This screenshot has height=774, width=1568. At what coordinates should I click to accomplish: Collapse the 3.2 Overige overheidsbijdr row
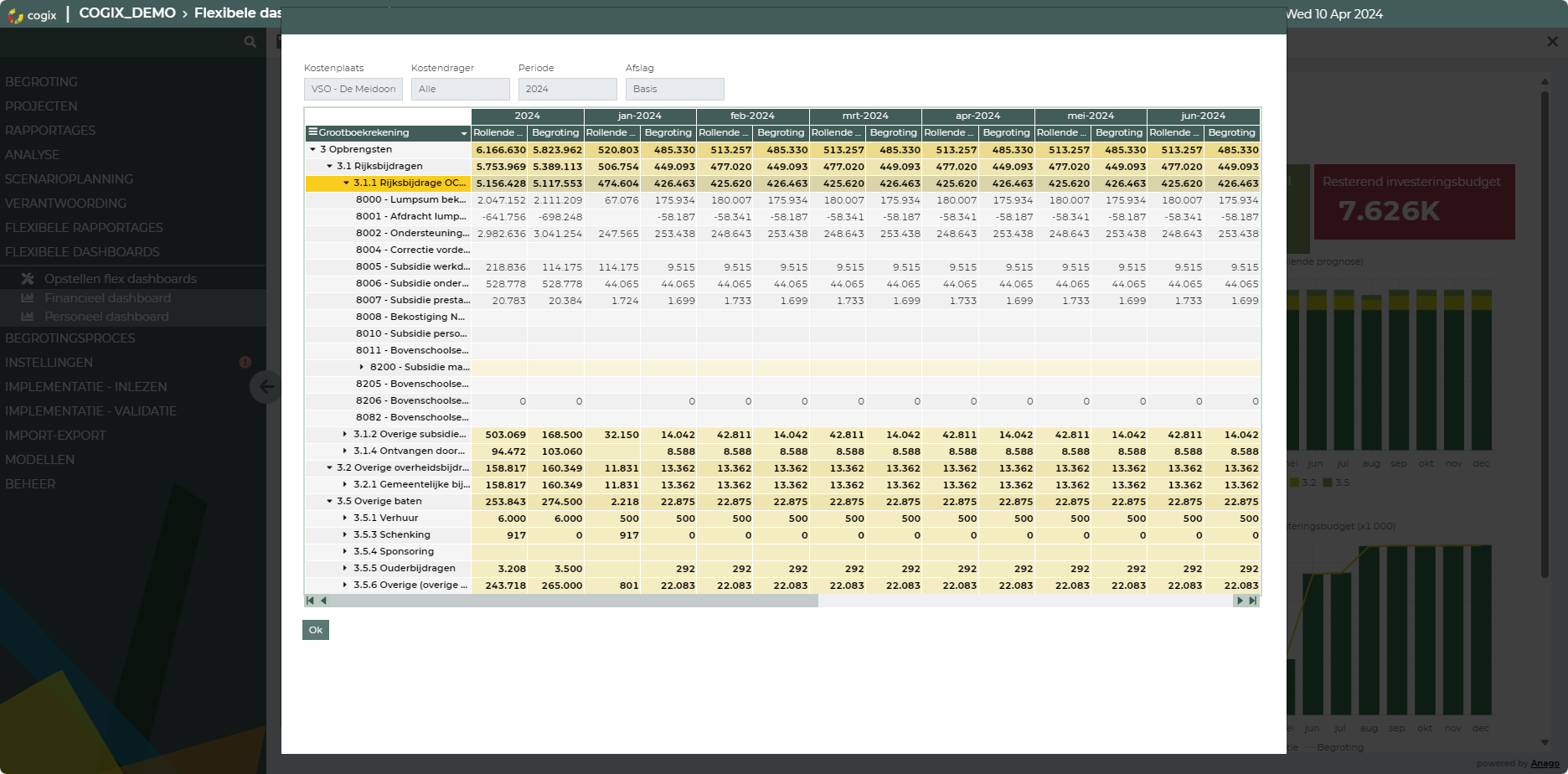tap(330, 467)
